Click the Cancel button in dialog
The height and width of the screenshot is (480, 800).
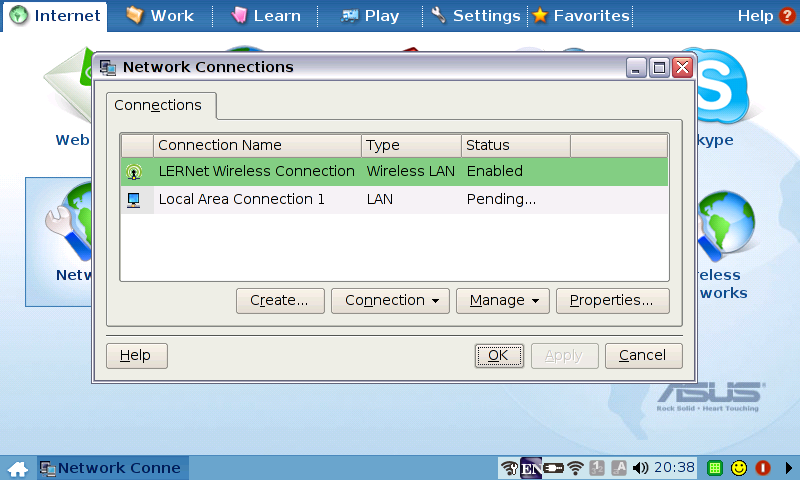click(643, 356)
